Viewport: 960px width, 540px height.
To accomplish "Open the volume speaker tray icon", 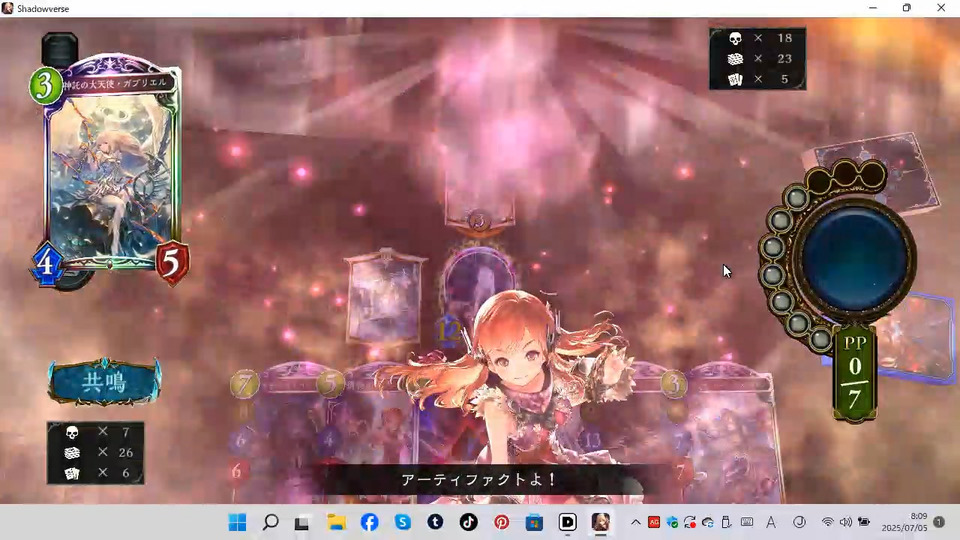I will tap(846, 522).
